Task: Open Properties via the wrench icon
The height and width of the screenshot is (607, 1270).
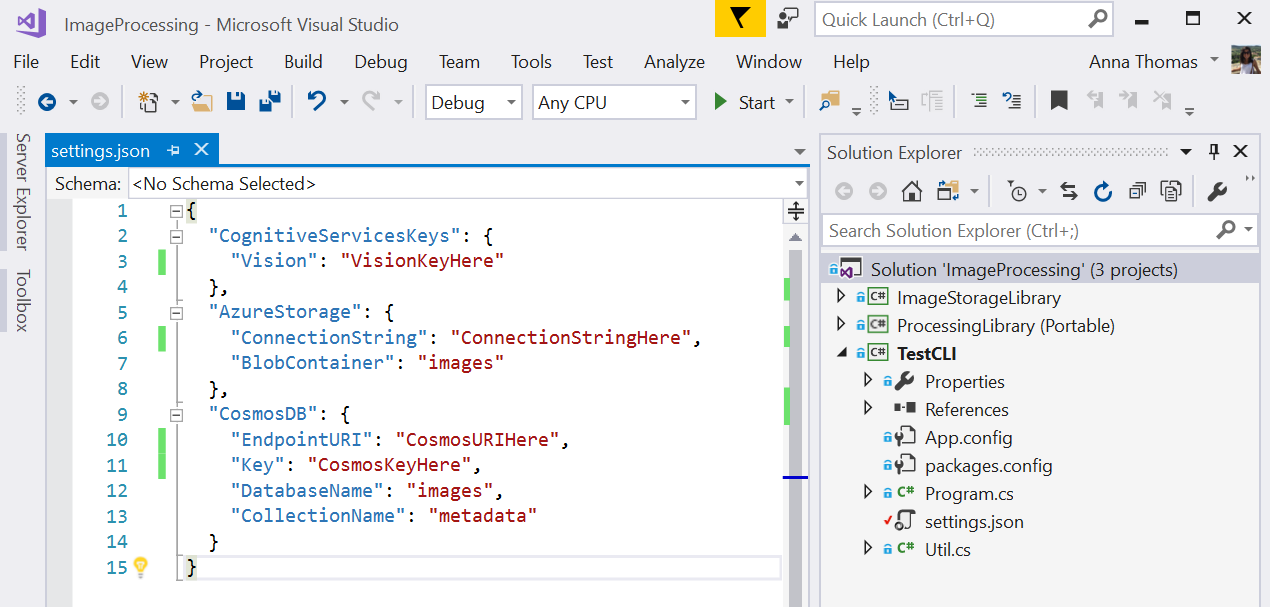Action: coord(1217,191)
